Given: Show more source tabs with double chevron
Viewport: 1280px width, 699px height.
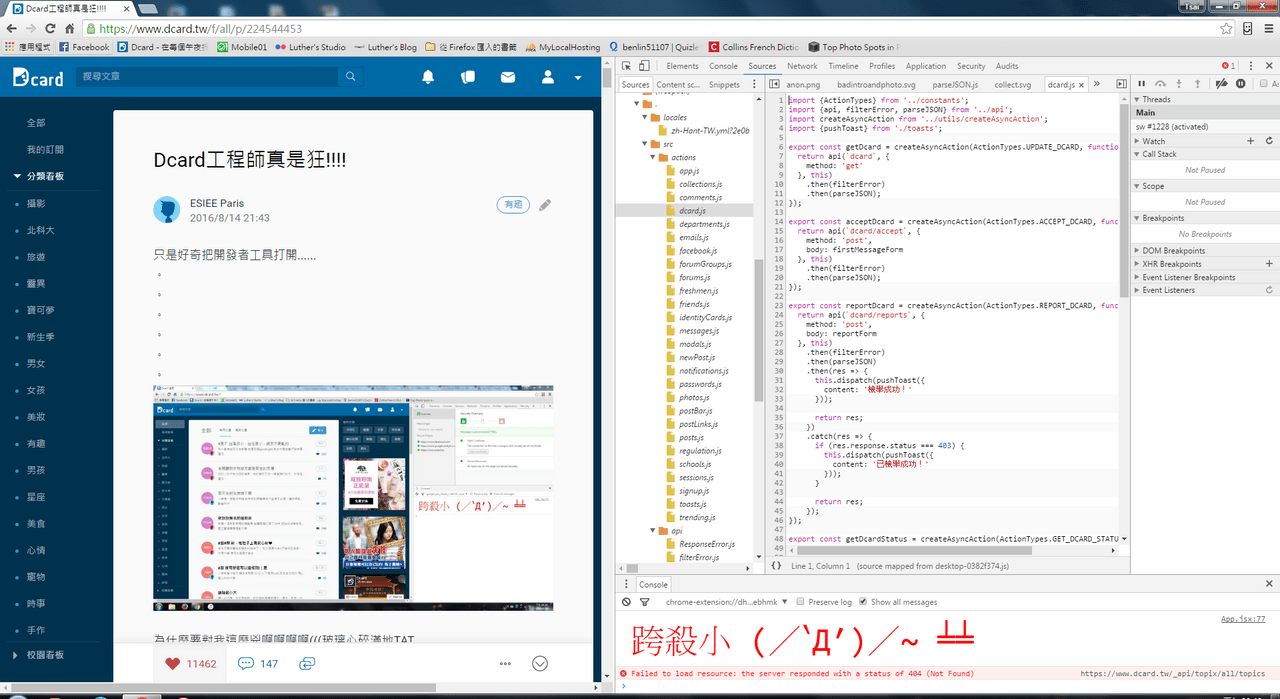Looking at the screenshot, I should [1097, 85].
